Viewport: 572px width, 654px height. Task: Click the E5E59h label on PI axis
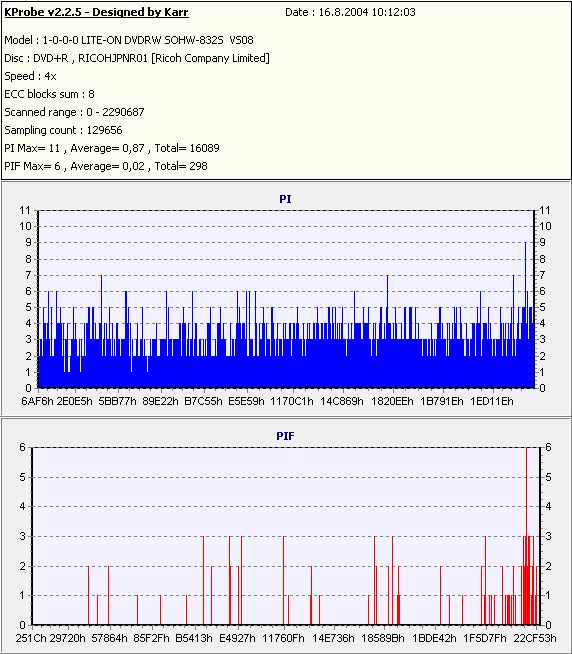(246, 401)
